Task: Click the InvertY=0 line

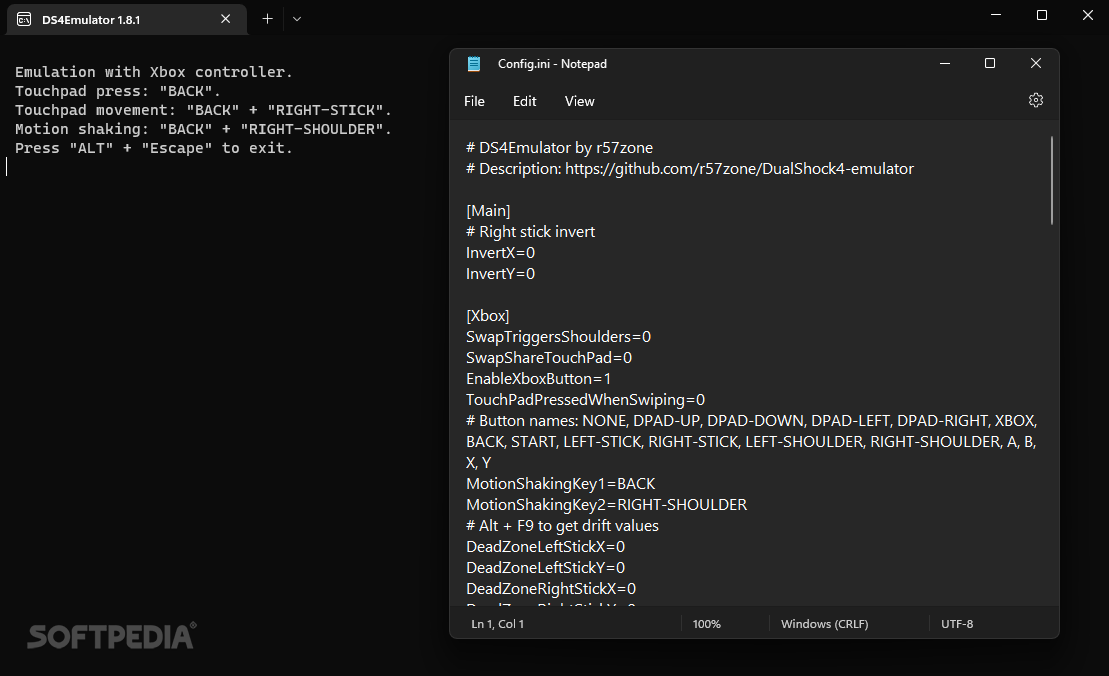Action: pos(500,274)
